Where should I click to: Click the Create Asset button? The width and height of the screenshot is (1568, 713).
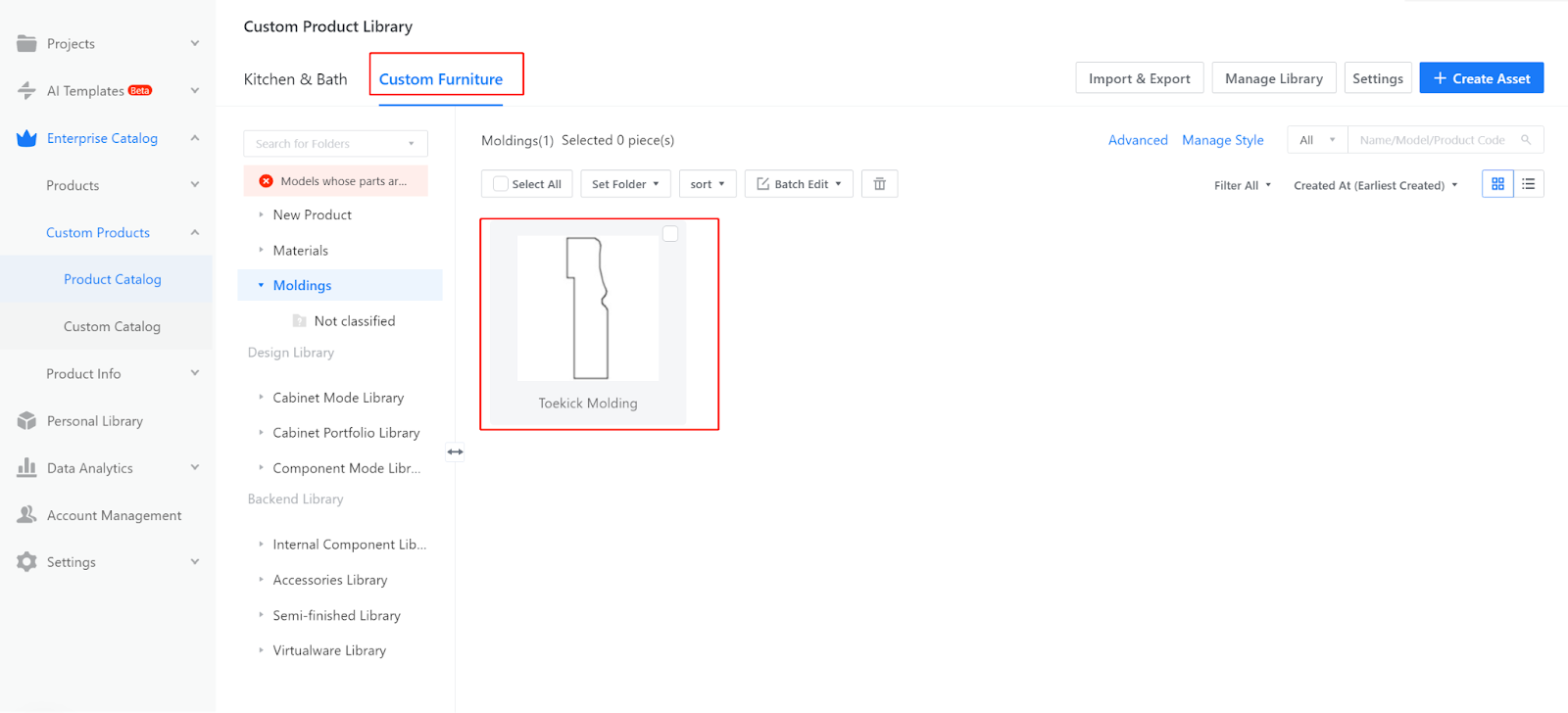[1481, 78]
